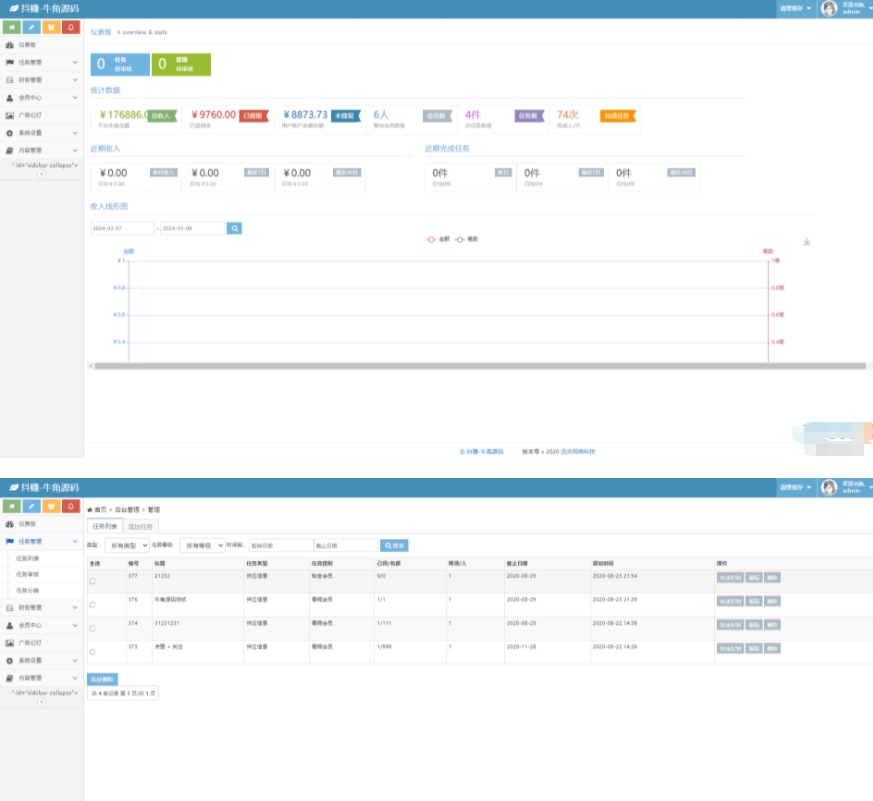
Task: Switch to the 添加任务 tab
Action: click(x=141, y=526)
